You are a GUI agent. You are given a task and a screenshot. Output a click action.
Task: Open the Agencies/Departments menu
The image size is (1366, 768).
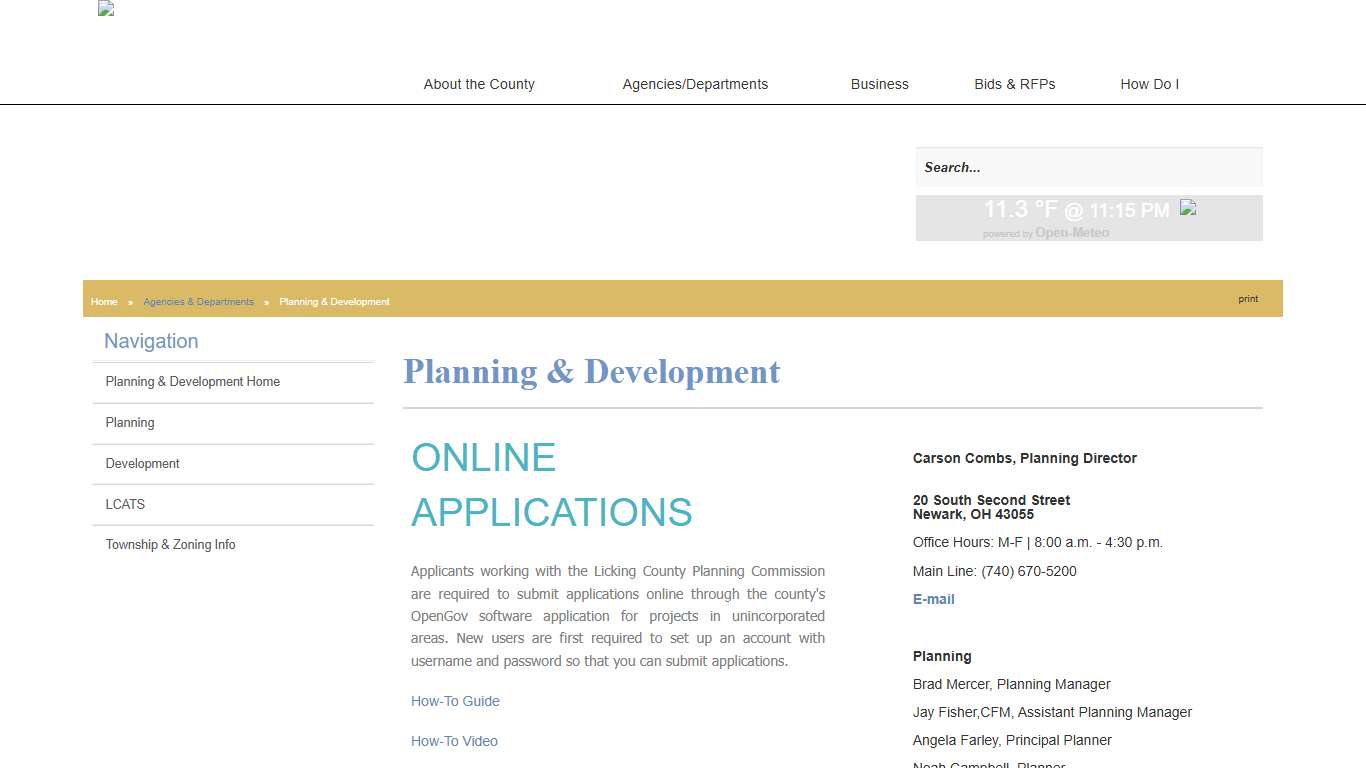point(695,84)
